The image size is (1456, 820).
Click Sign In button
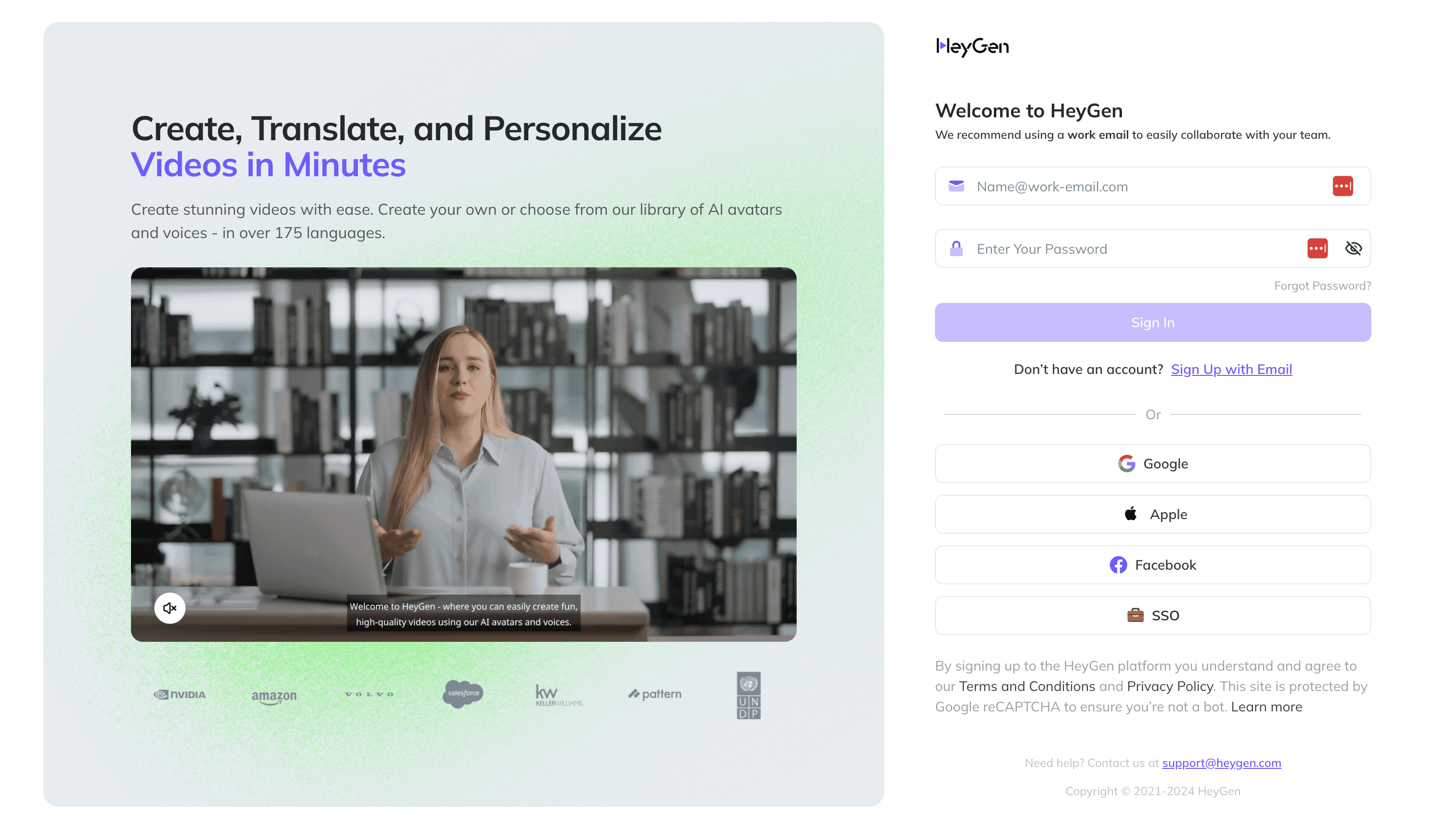[1152, 322]
